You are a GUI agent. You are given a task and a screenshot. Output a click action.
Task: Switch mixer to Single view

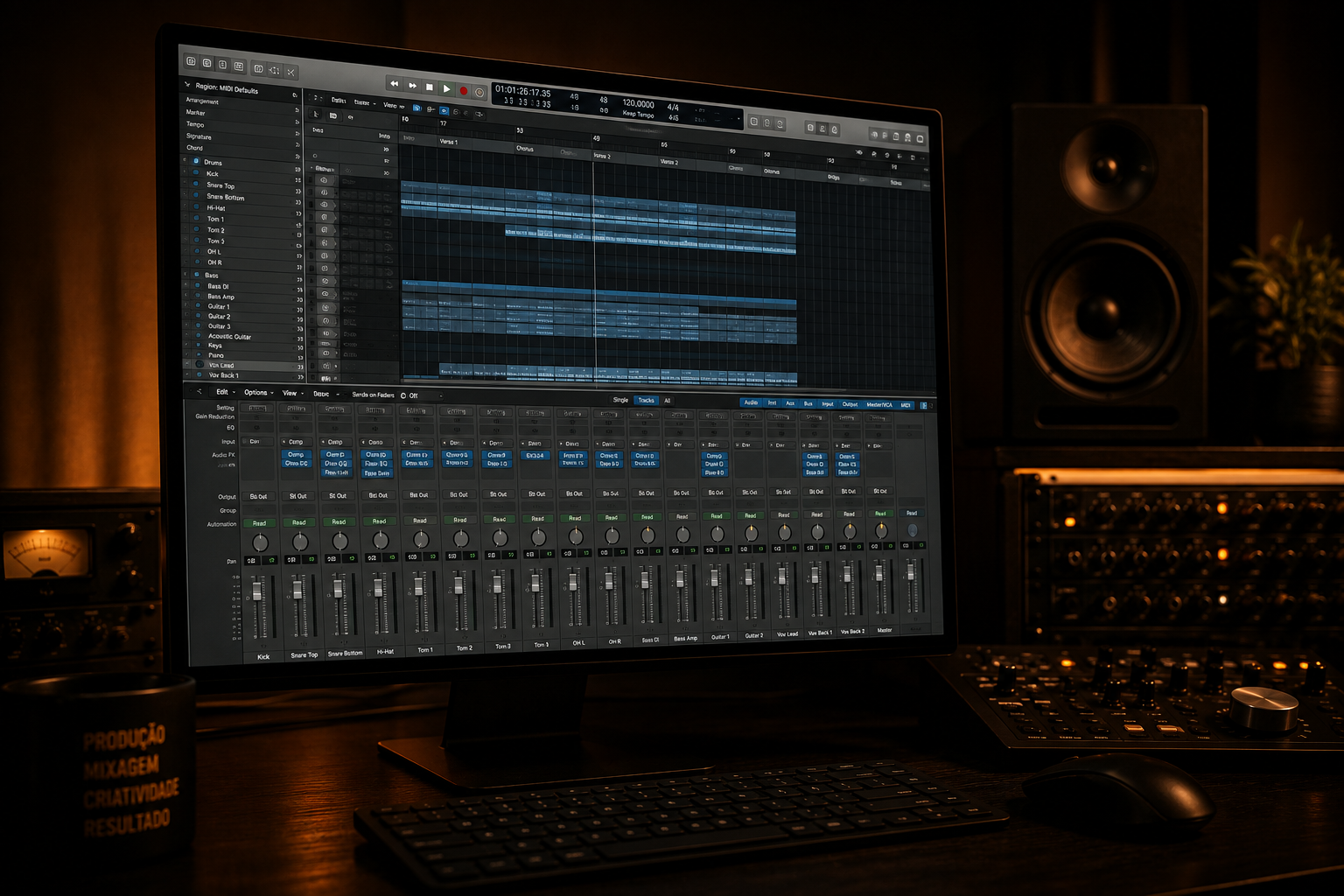(x=620, y=400)
